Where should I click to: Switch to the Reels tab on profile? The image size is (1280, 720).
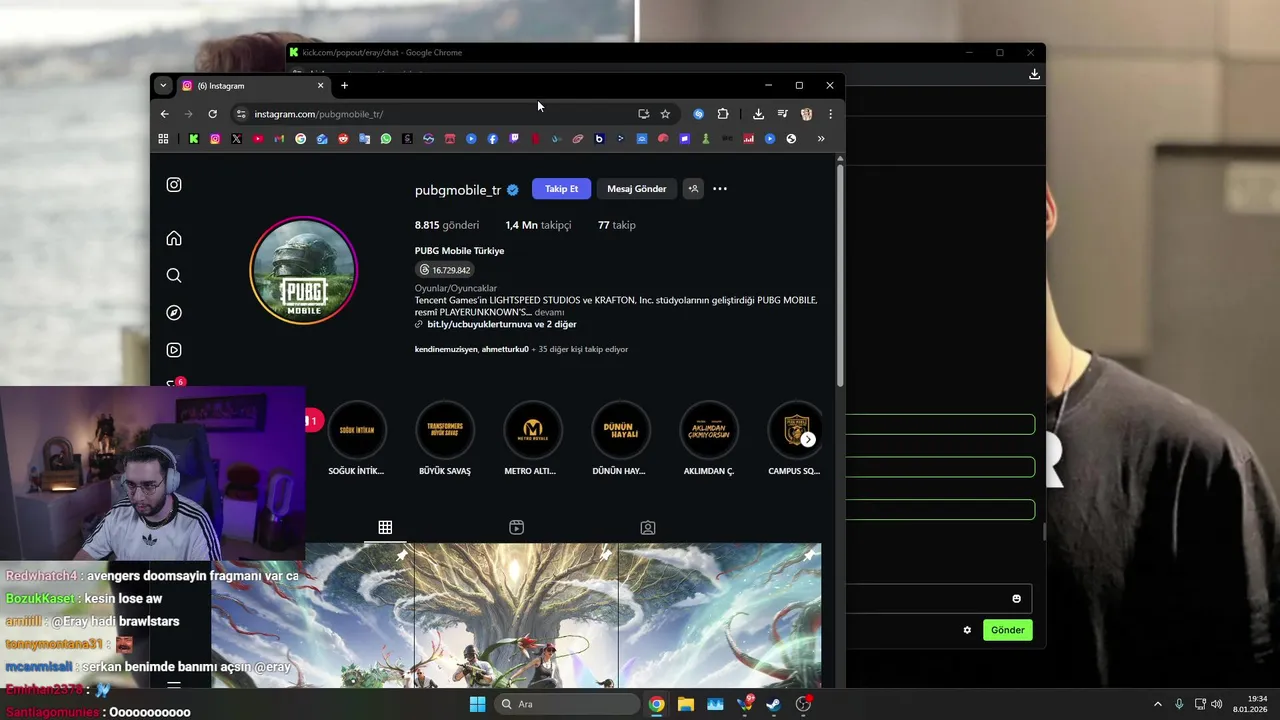point(516,527)
